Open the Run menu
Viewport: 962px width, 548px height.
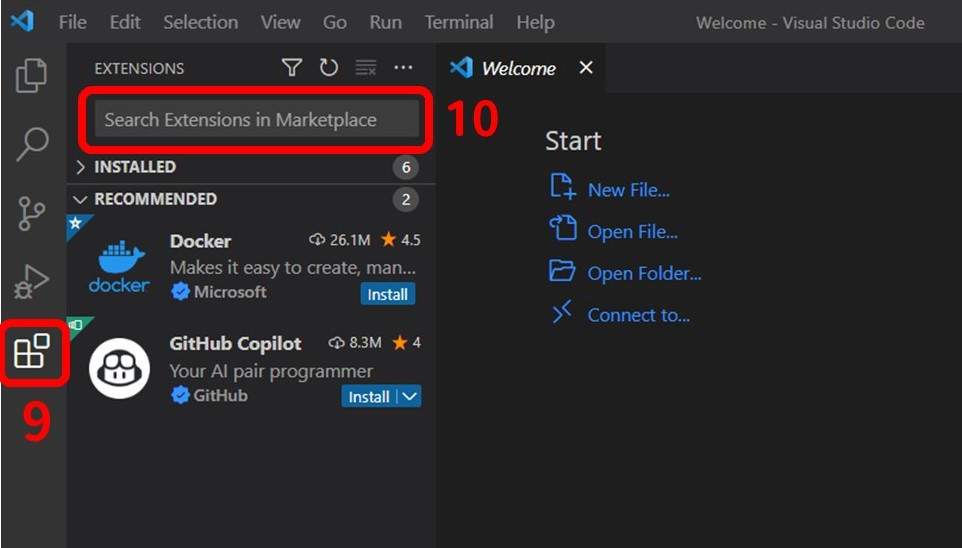coord(385,22)
